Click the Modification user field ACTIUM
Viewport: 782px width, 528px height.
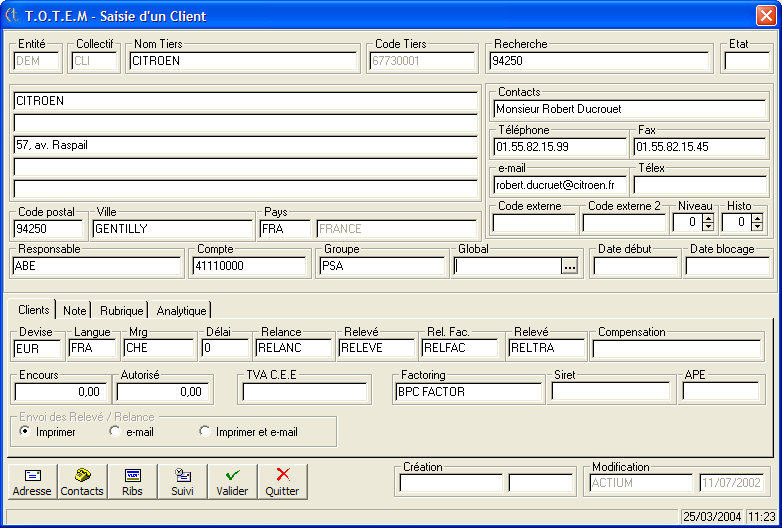click(641, 483)
